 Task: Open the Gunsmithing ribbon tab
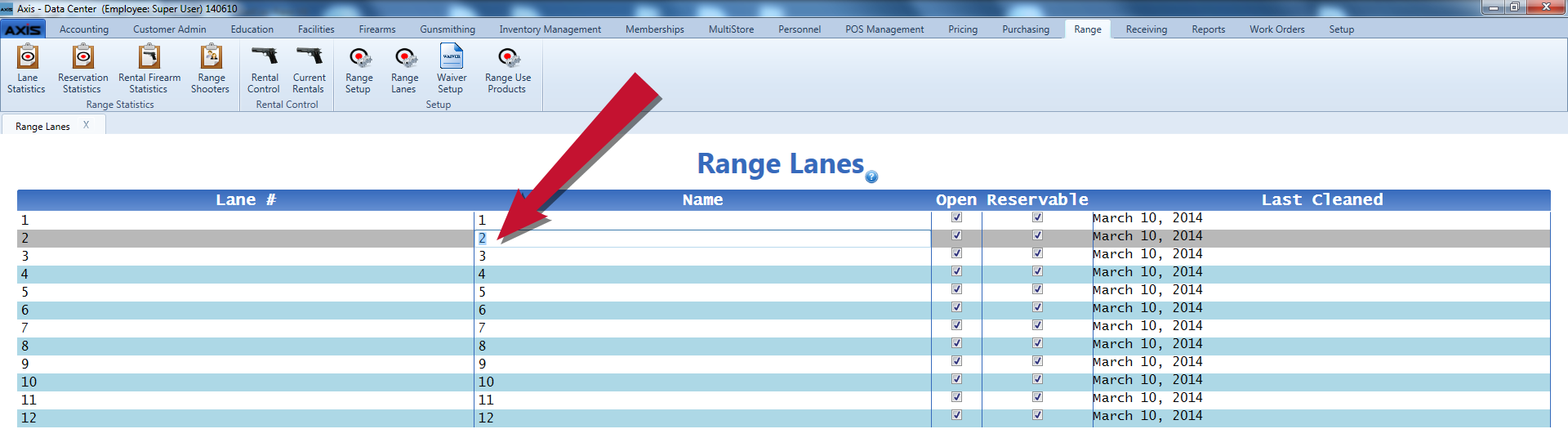tap(448, 29)
